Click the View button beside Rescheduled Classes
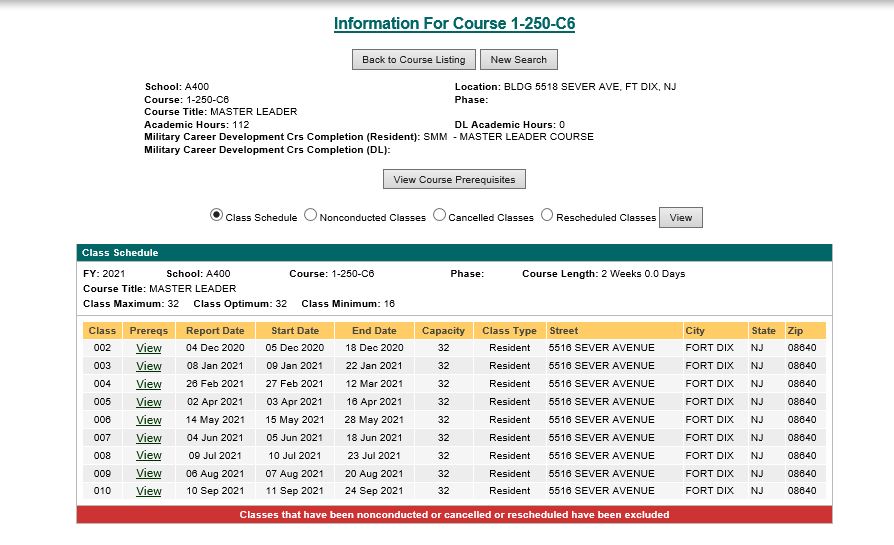894x545 pixels. point(681,218)
